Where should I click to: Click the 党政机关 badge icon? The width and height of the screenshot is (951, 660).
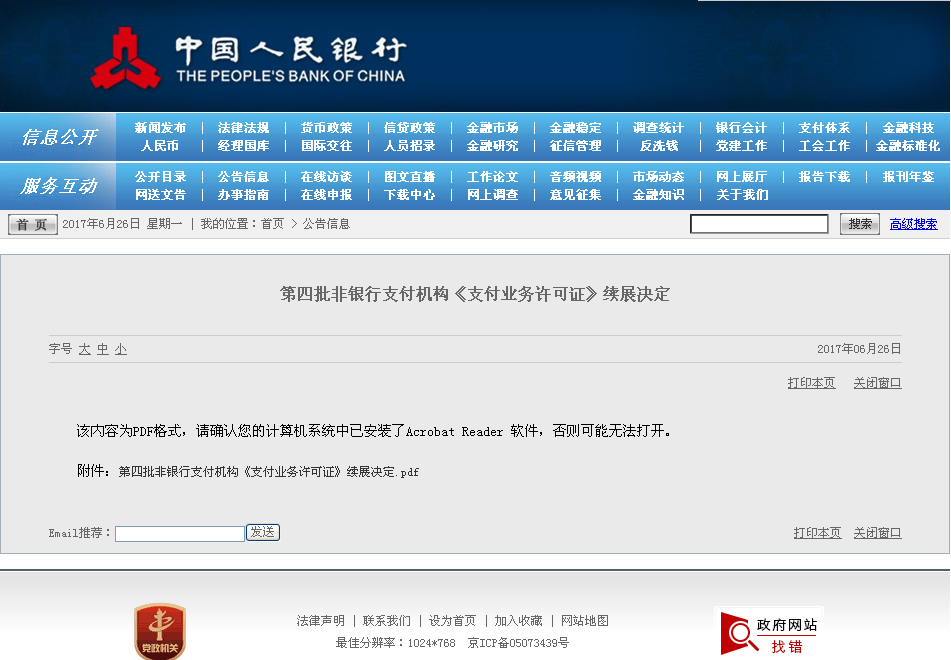point(160,631)
